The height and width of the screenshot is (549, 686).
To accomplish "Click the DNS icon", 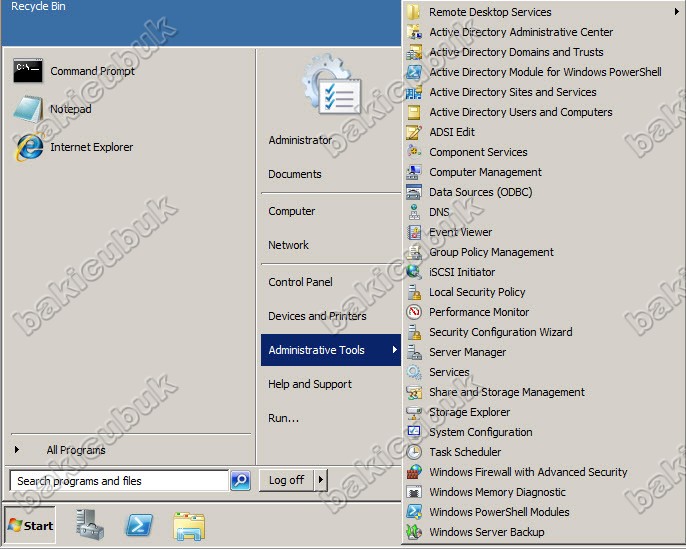I will pyautogui.click(x=414, y=212).
